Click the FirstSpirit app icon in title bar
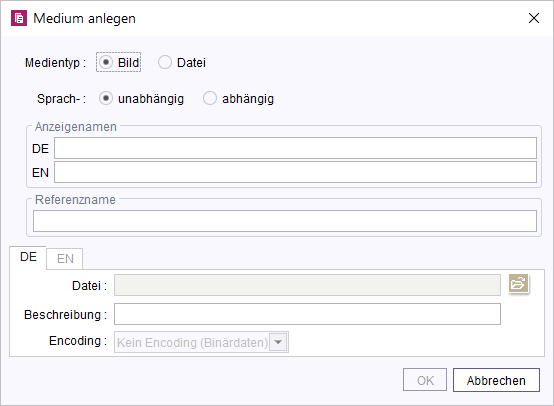Screen dimensions: 554x406 point(19,18)
